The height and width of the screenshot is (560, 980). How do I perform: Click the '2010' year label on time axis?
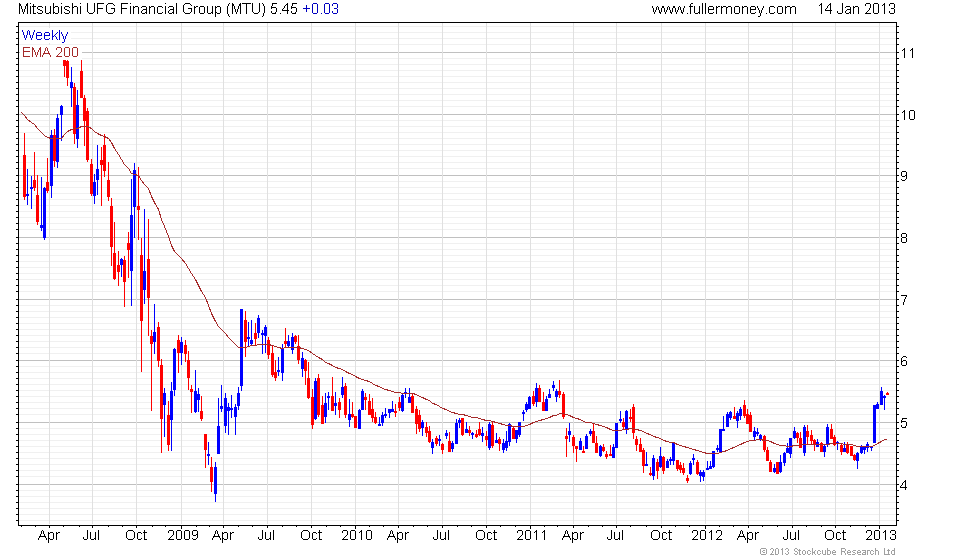coord(357,536)
